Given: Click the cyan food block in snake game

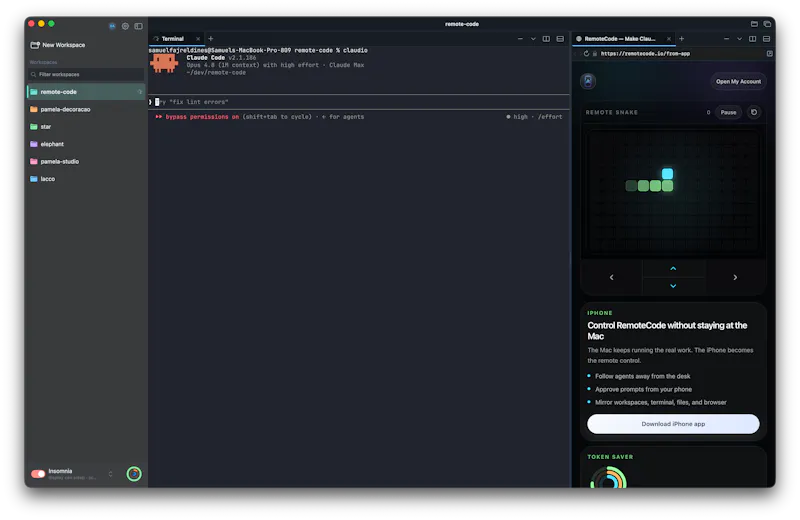Looking at the screenshot, I should click(x=667, y=174).
